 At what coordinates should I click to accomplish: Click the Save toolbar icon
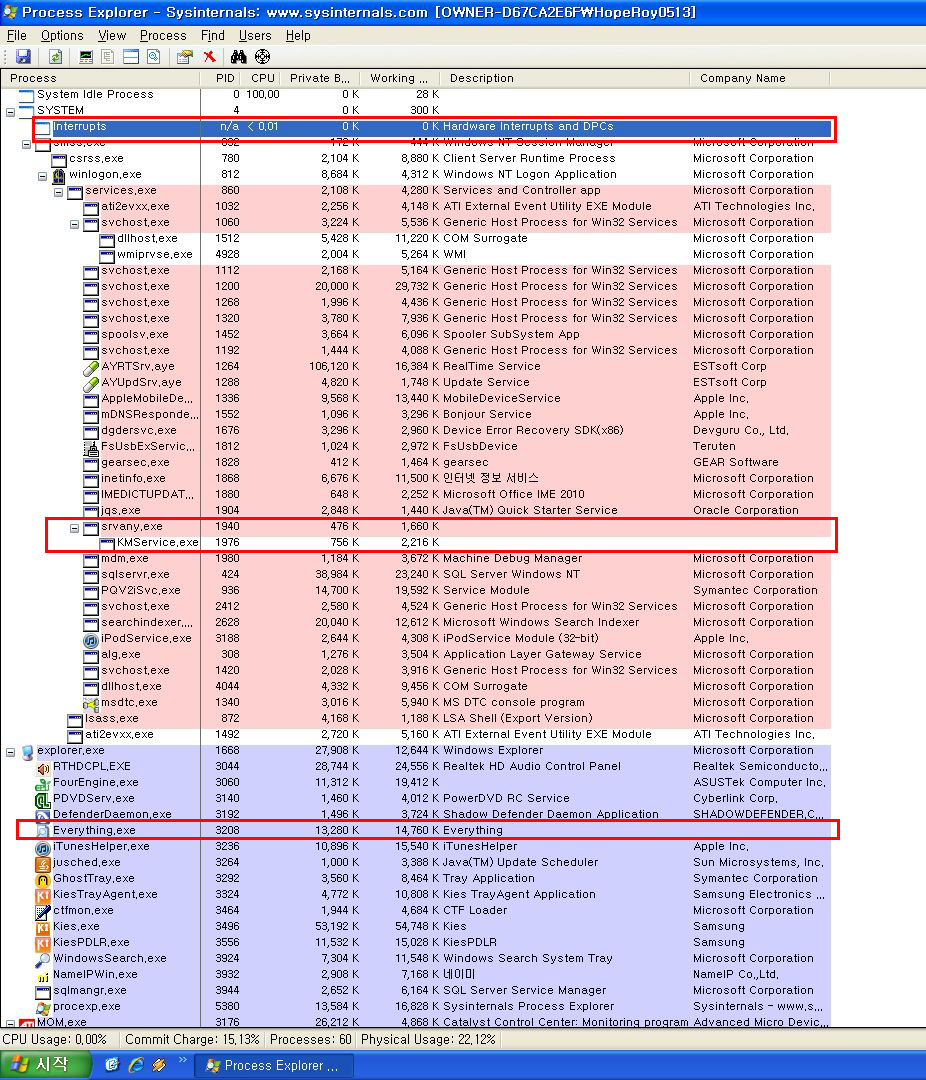pyautogui.click(x=23, y=56)
